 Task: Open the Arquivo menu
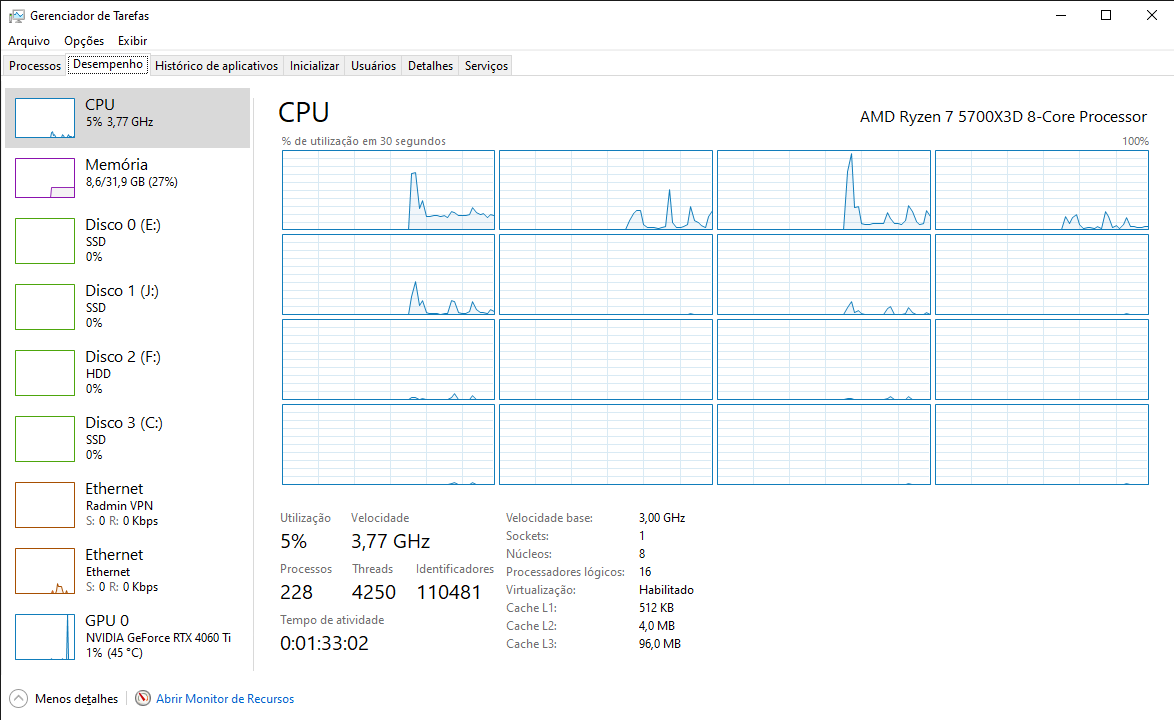[x=29, y=40]
